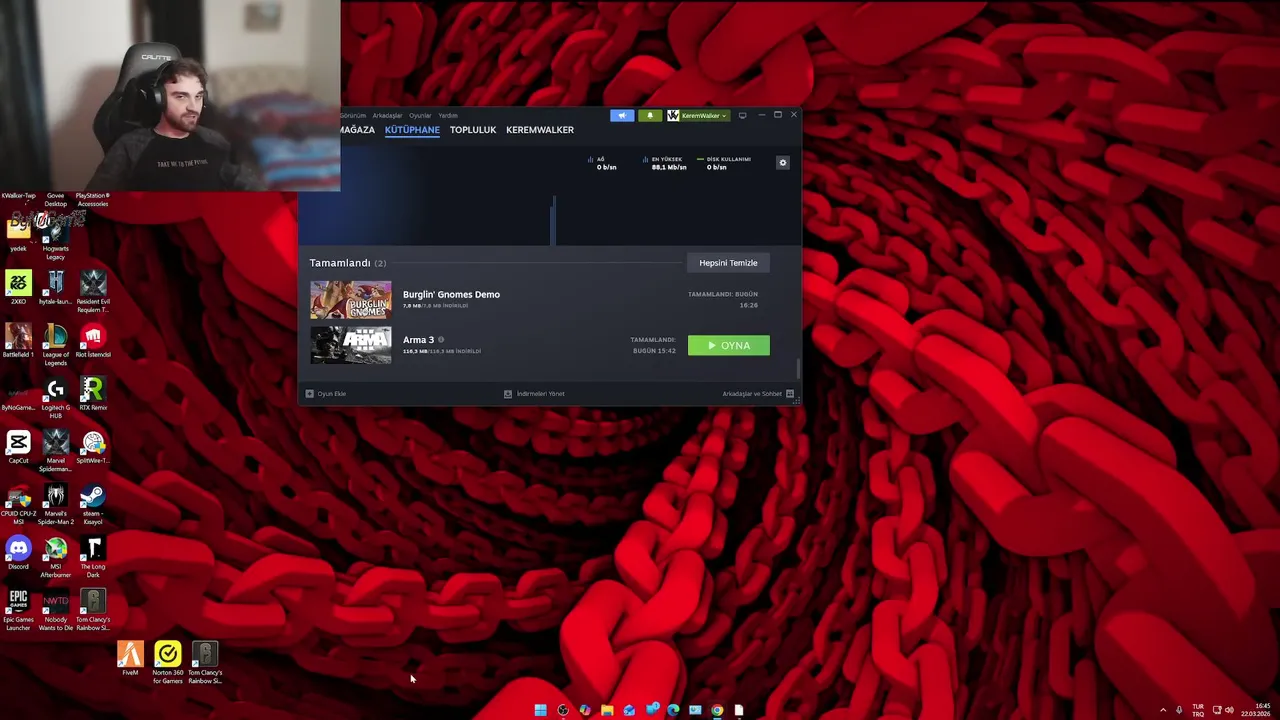1280x720 pixels.
Task: Open Riot client desktop icon
Action: coord(93,341)
